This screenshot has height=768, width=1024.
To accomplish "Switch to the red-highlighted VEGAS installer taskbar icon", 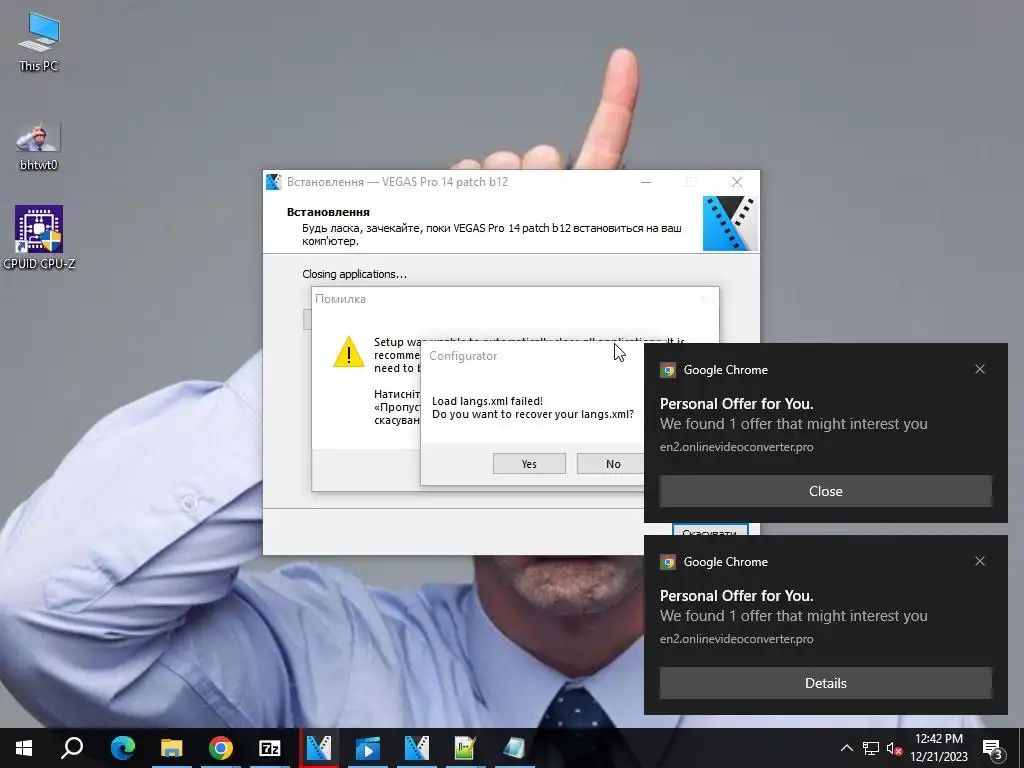I will coord(319,748).
